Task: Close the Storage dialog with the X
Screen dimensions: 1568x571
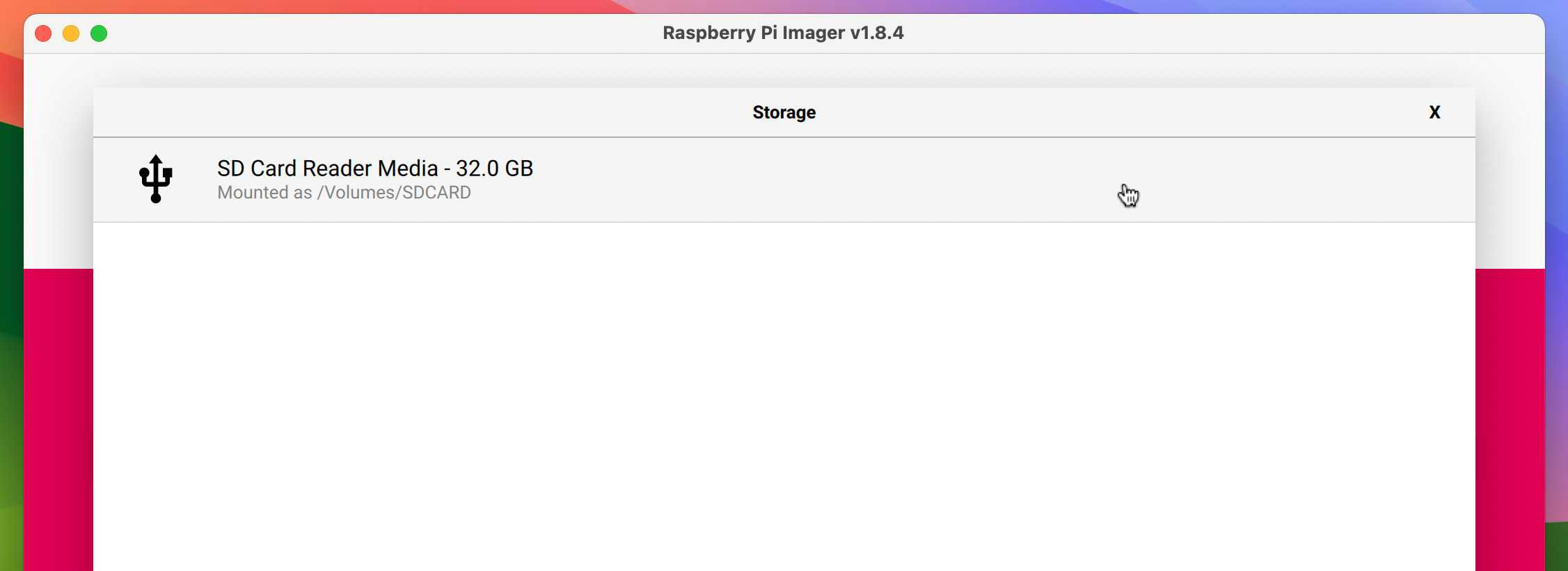Action: [1434, 112]
